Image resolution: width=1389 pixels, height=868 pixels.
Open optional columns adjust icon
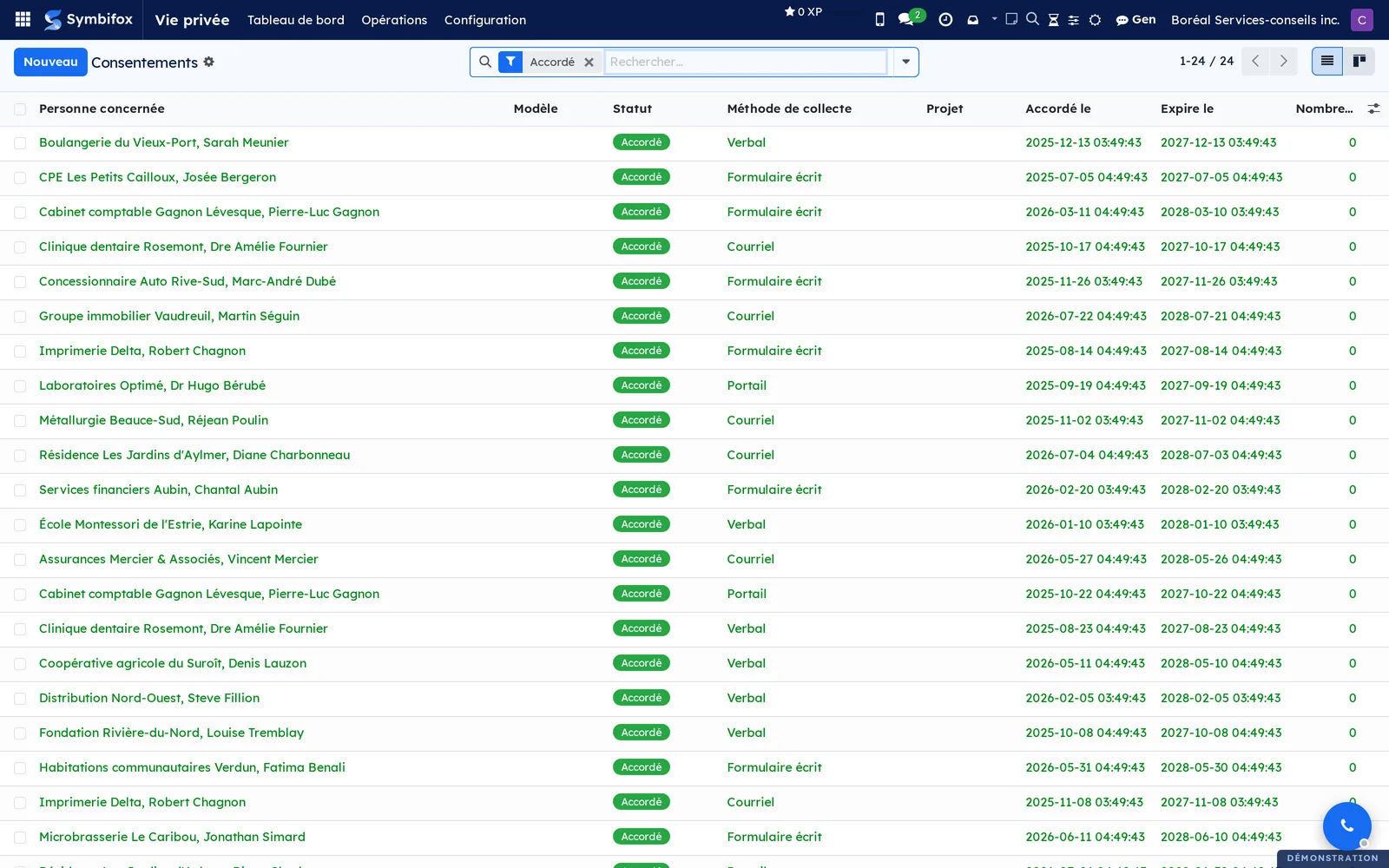1373,108
